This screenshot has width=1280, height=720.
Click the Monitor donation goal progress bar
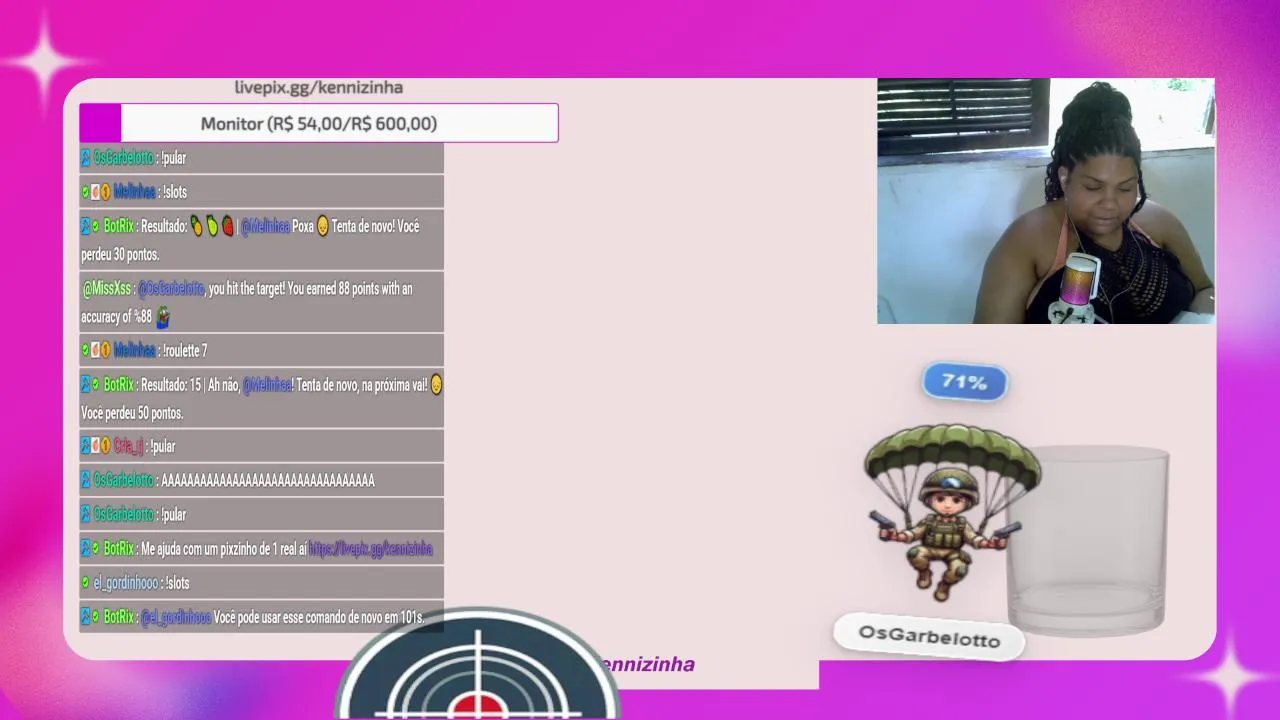pos(319,123)
